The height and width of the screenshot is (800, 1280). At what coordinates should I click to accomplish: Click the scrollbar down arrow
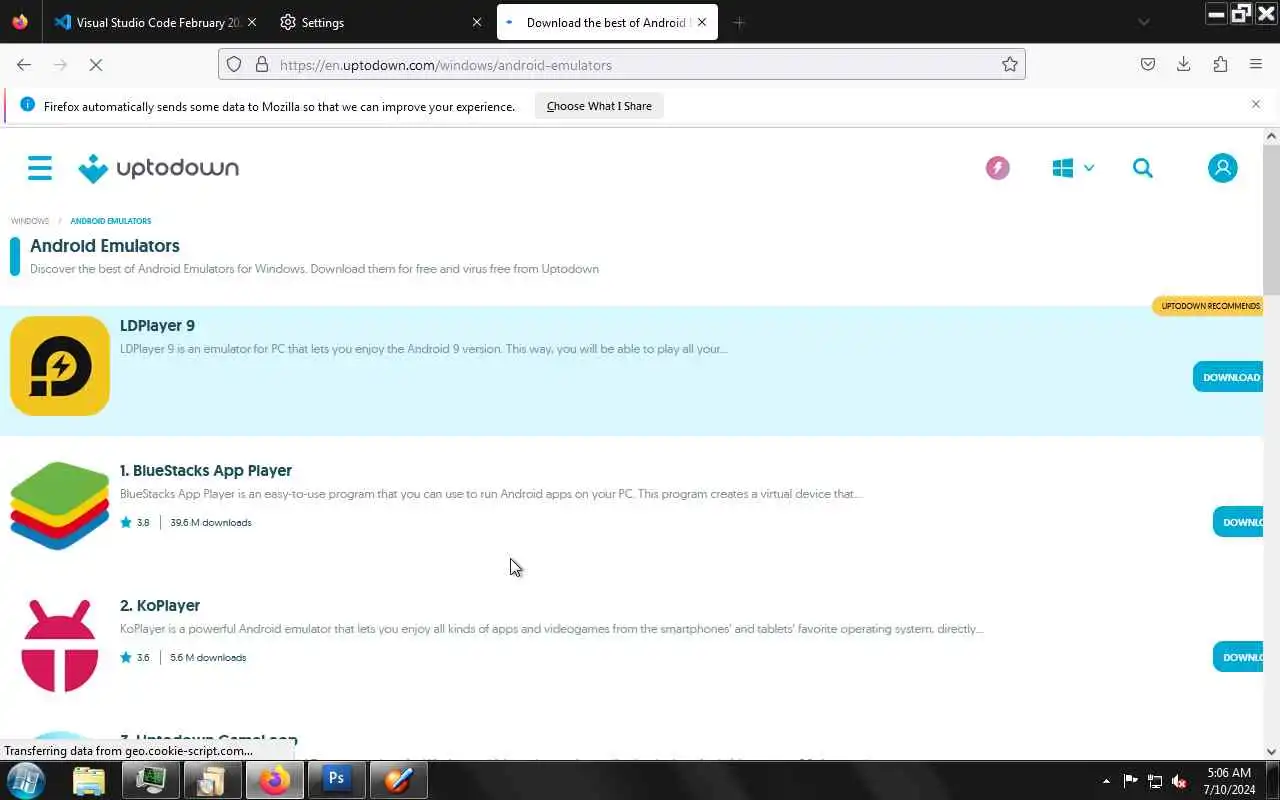tap(1271, 752)
